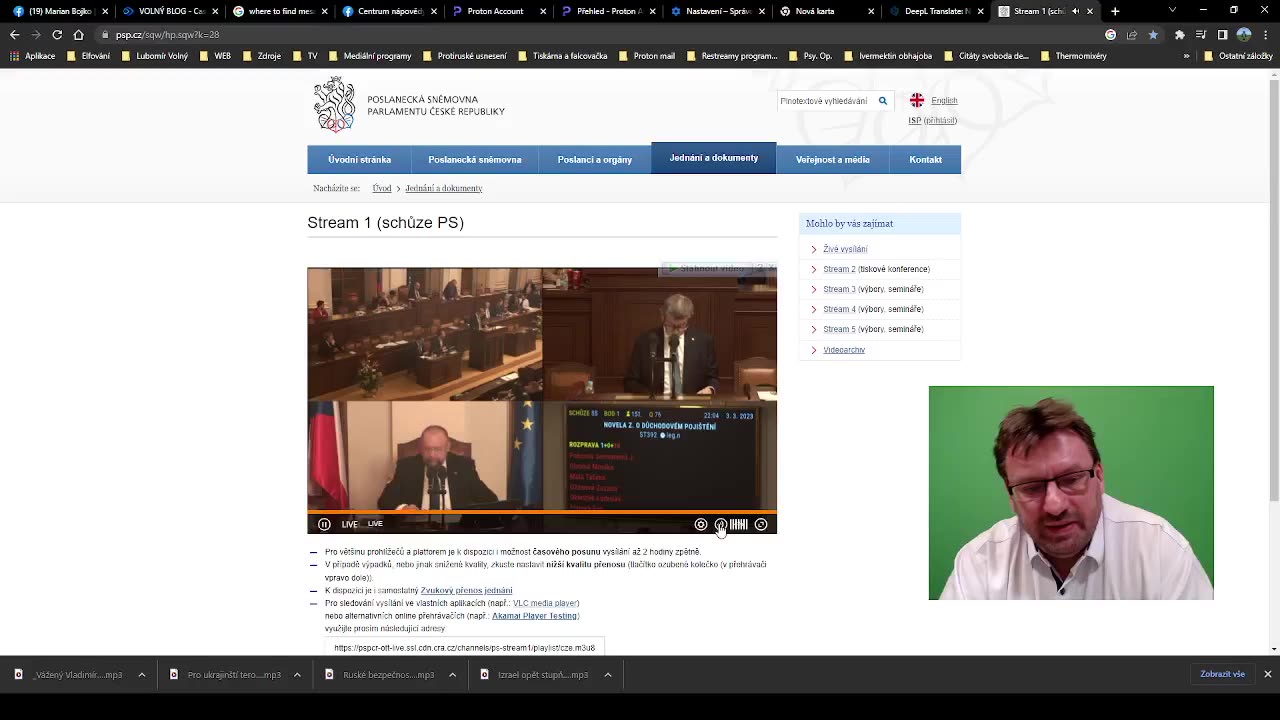The image size is (1280, 720).
Task: Pause the live stream video
Action: 324,524
